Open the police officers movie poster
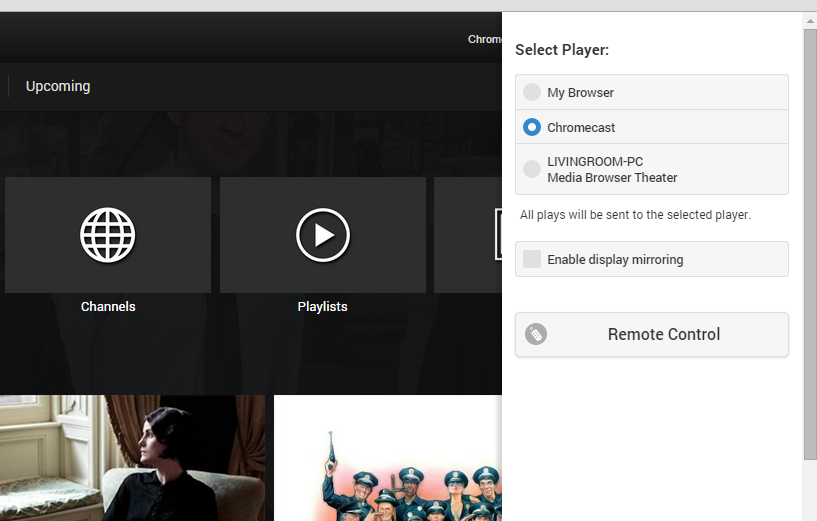Image resolution: width=817 pixels, height=521 pixels. tap(388, 458)
